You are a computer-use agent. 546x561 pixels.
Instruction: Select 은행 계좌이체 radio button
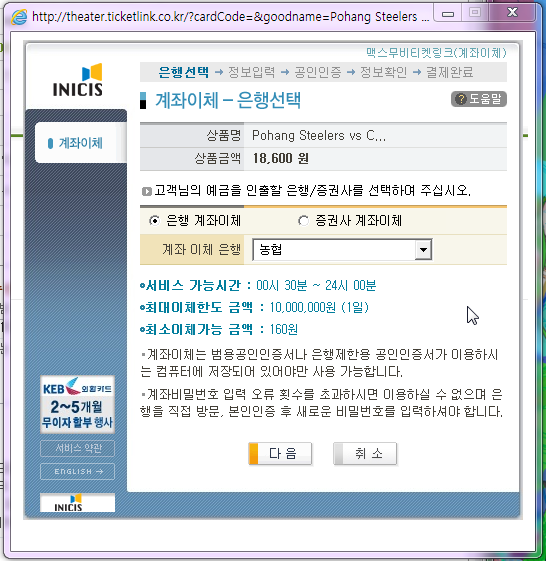coord(154,221)
